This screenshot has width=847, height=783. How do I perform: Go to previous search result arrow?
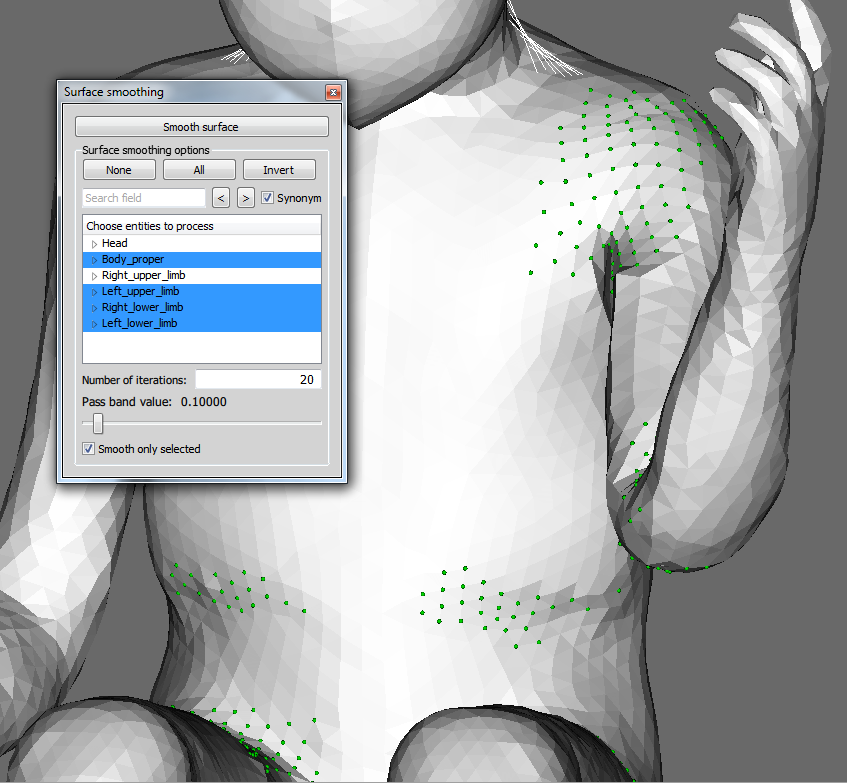tap(220, 198)
